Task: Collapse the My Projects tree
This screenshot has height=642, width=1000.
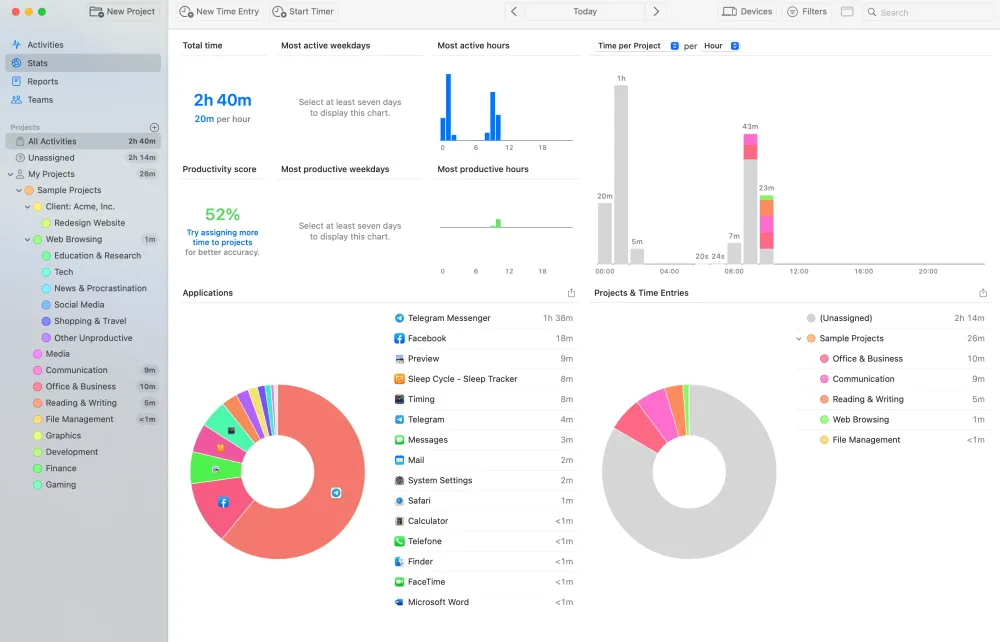Action: (x=10, y=174)
